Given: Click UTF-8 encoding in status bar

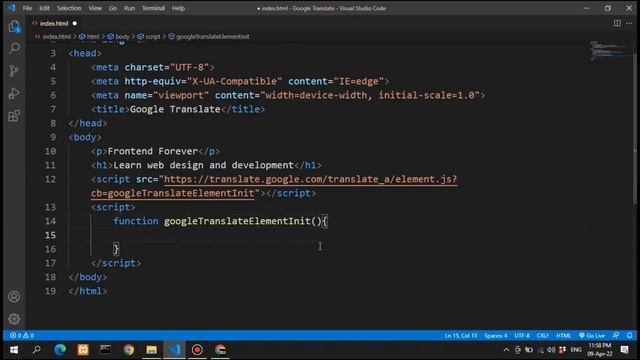Looking at the screenshot, I should 522,336.
